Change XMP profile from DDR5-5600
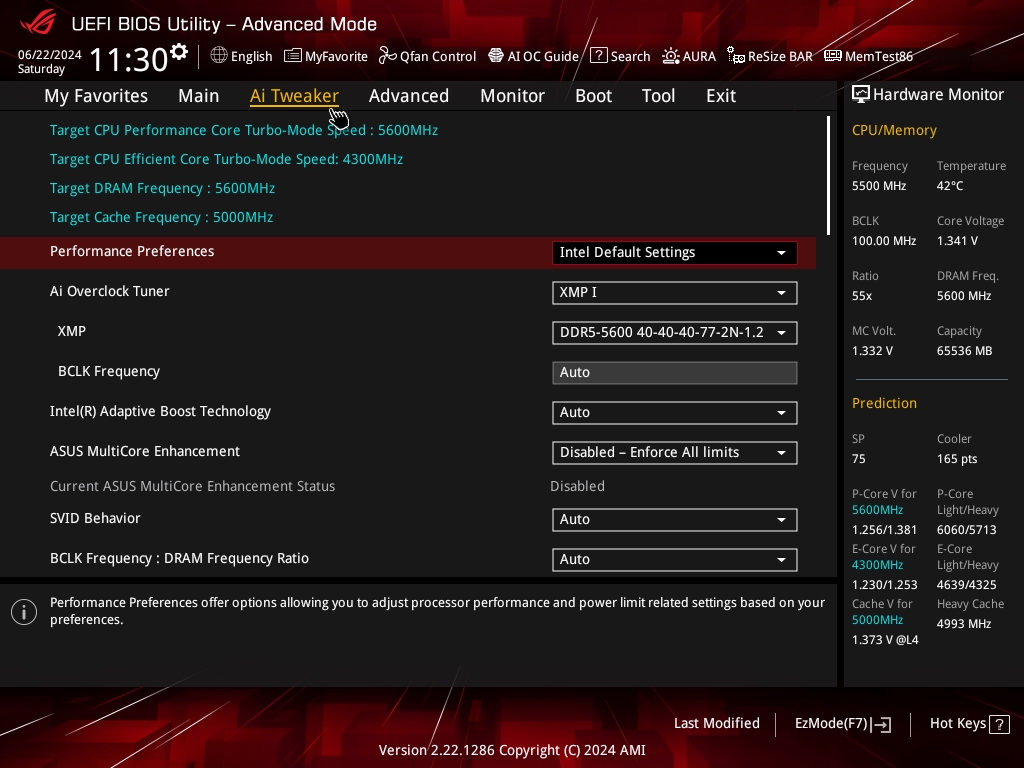The width and height of the screenshot is (1024, 768). (x=674, y=332)
